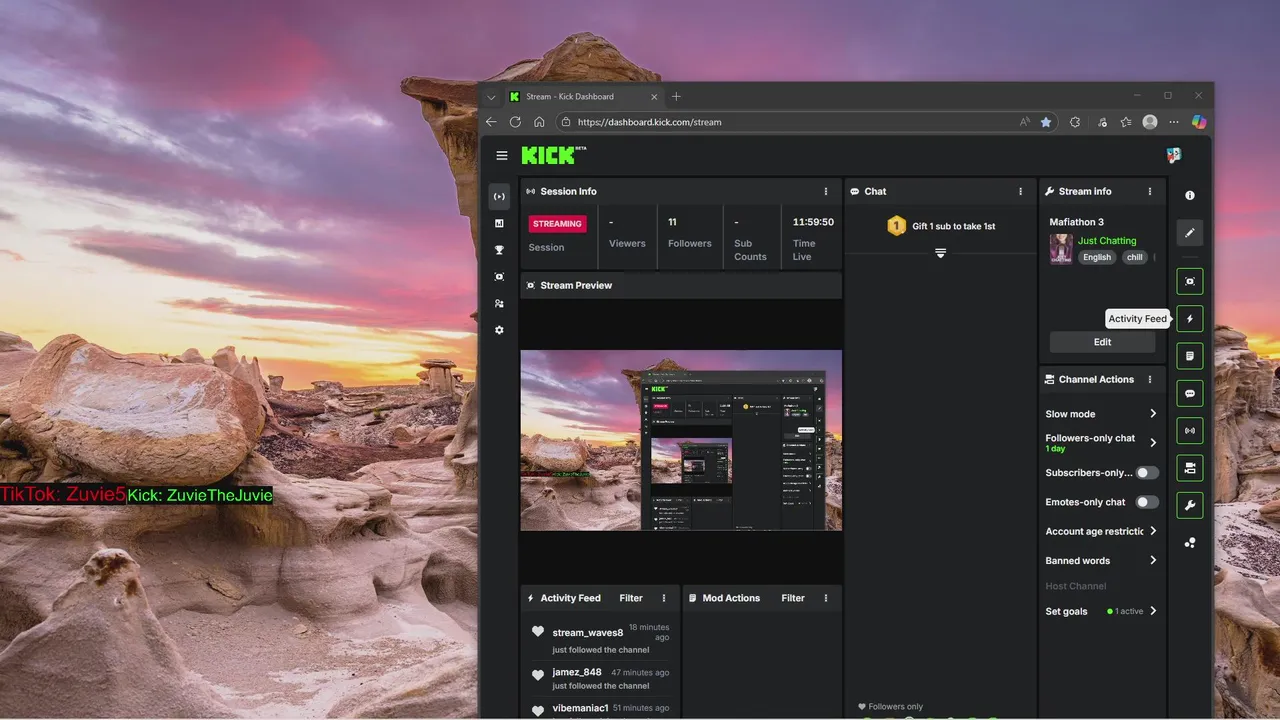This screenshot has width=1280, height=720.
Task: Click the Just Chatting category thumbnail
Action: tap(1061, 249)
